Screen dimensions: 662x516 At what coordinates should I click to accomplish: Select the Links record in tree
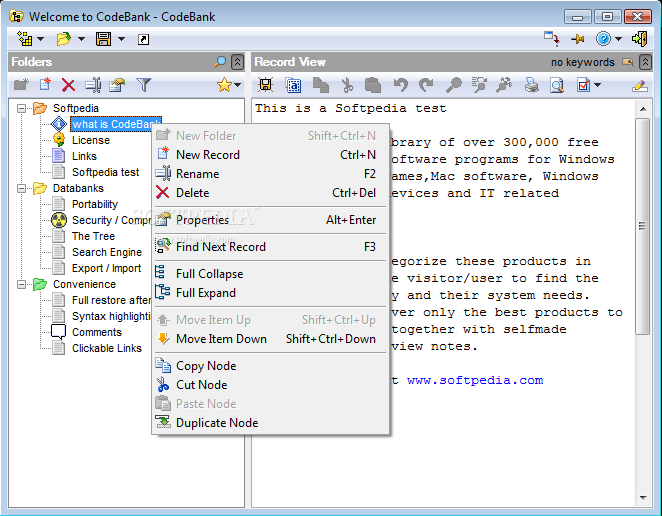(84, 156)
